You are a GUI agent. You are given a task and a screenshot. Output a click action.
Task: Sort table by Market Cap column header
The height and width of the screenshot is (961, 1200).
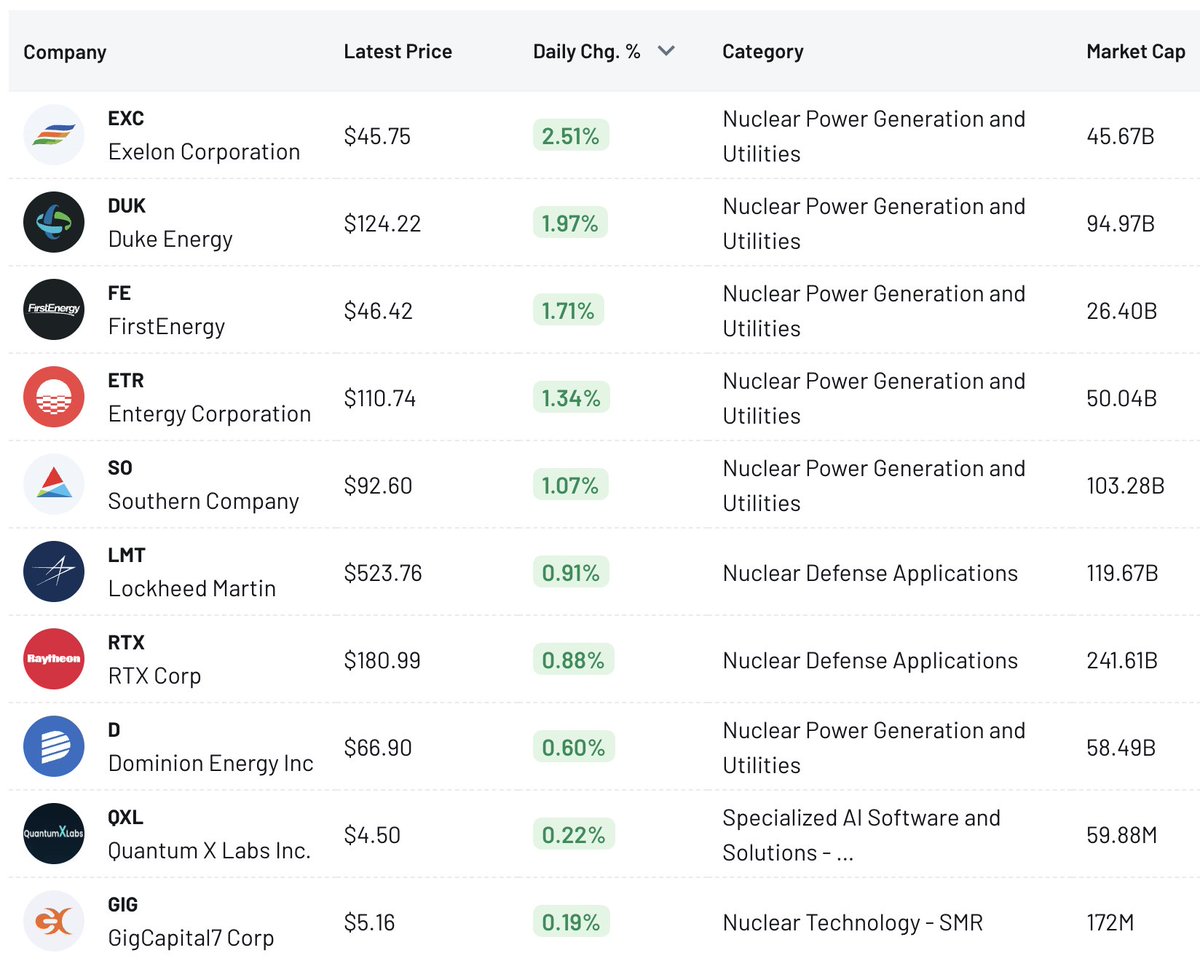pos(1136,51)
